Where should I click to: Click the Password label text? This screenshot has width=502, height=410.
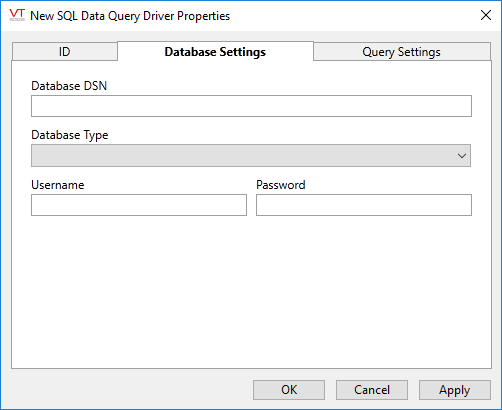(x=281, y=185)
